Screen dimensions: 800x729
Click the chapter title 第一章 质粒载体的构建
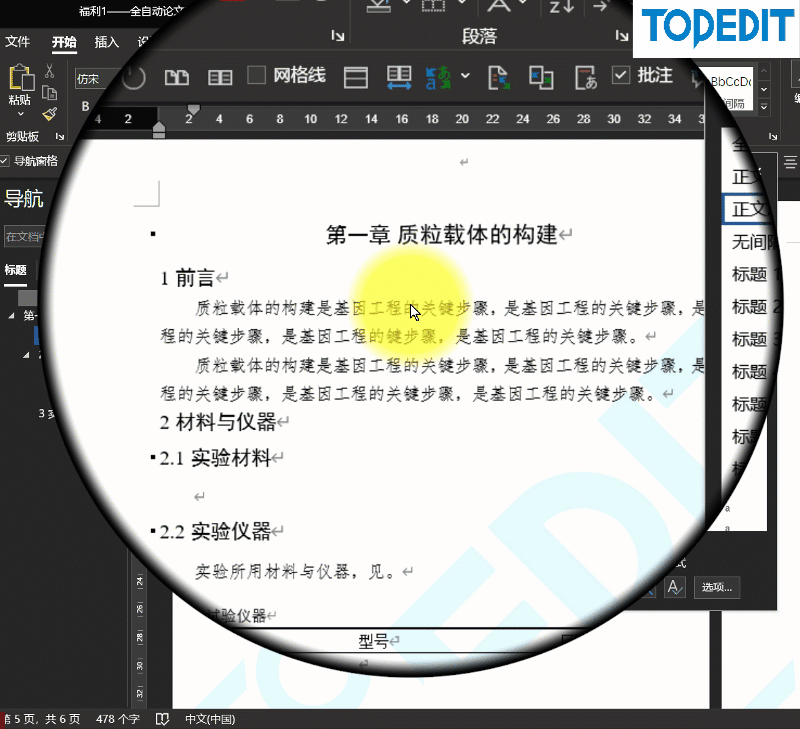[x=442, y=235]
